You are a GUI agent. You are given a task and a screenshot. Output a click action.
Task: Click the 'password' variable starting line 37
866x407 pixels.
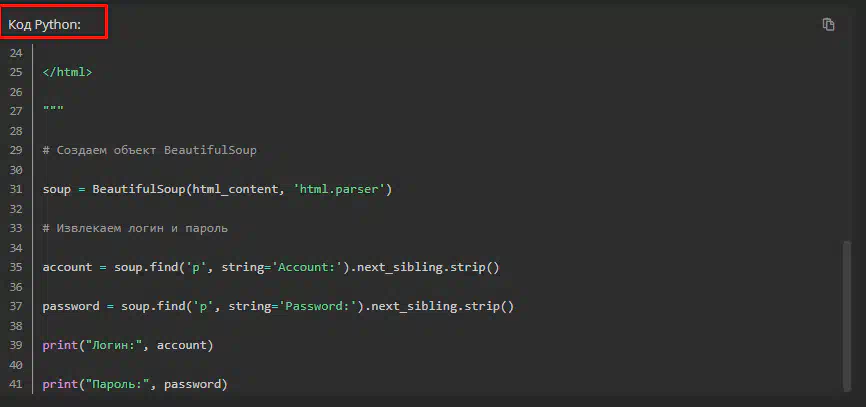pyautogui.click(x=71, y=306)
